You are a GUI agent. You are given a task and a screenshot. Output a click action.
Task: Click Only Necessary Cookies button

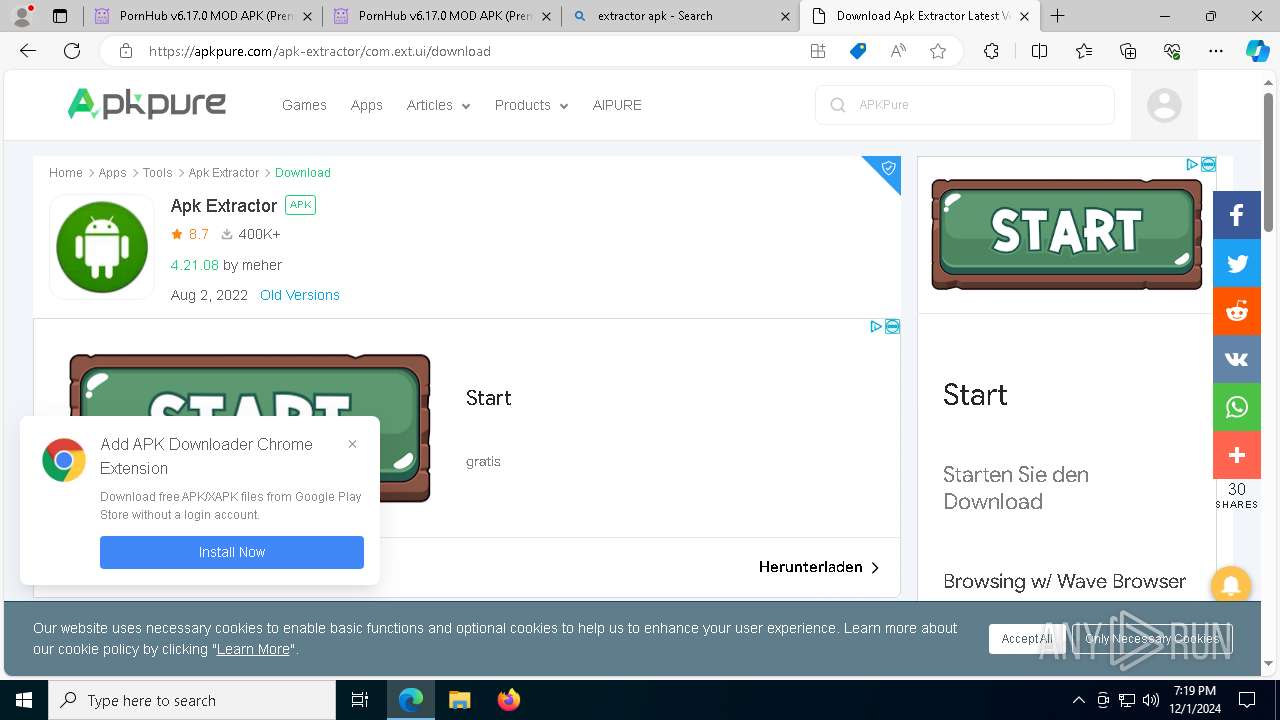coord(1152,639)
